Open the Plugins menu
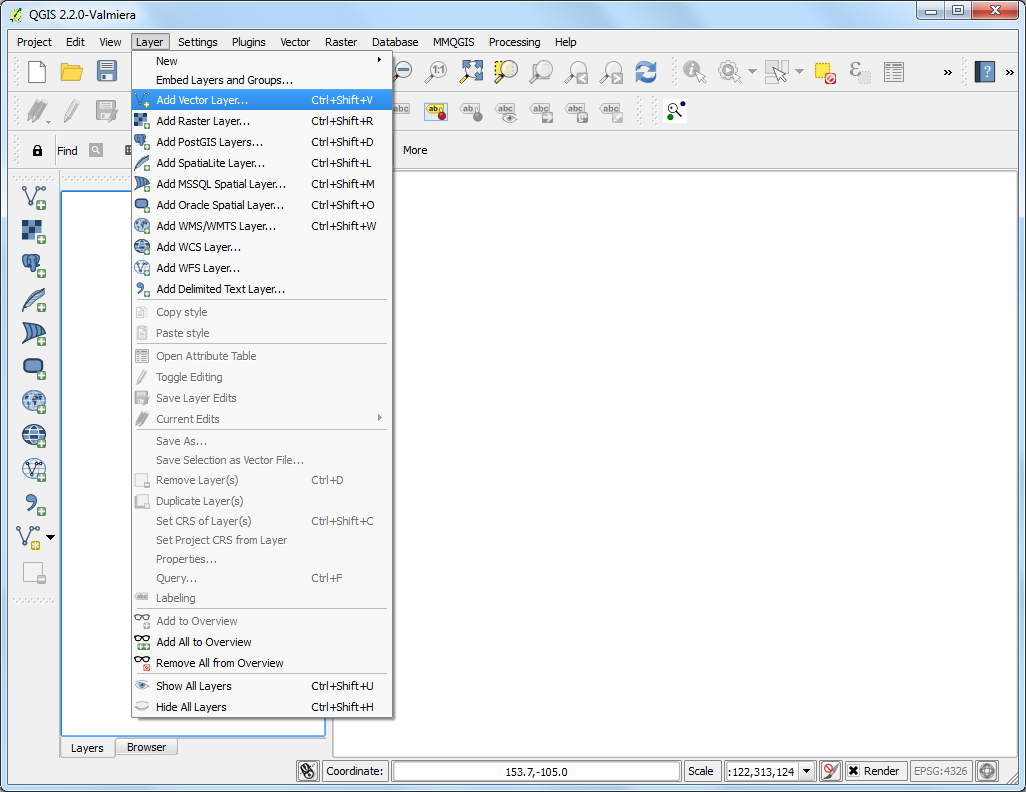 (x=248, y=42)
